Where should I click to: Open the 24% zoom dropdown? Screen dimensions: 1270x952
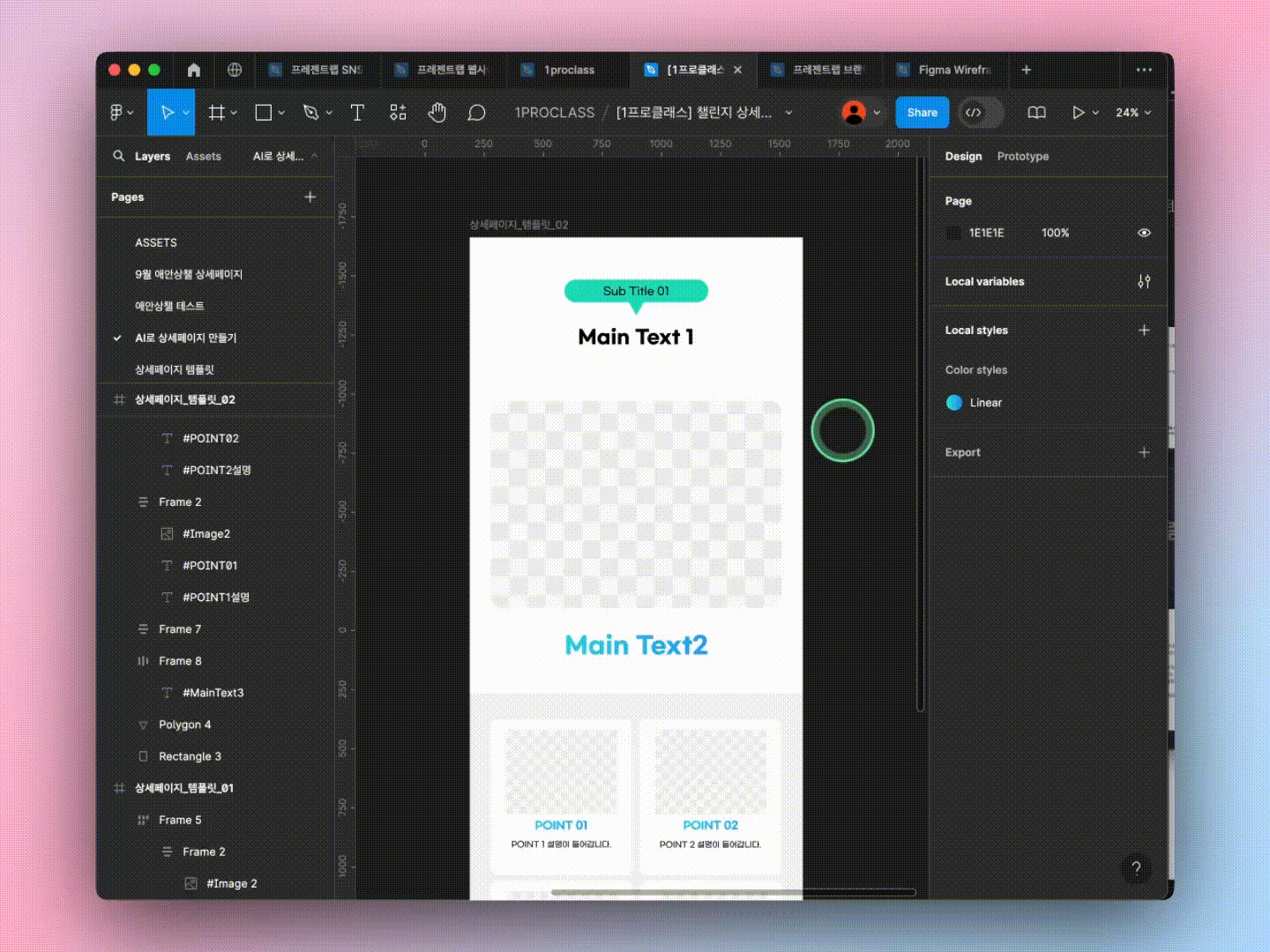click(x=1133, y=112)
